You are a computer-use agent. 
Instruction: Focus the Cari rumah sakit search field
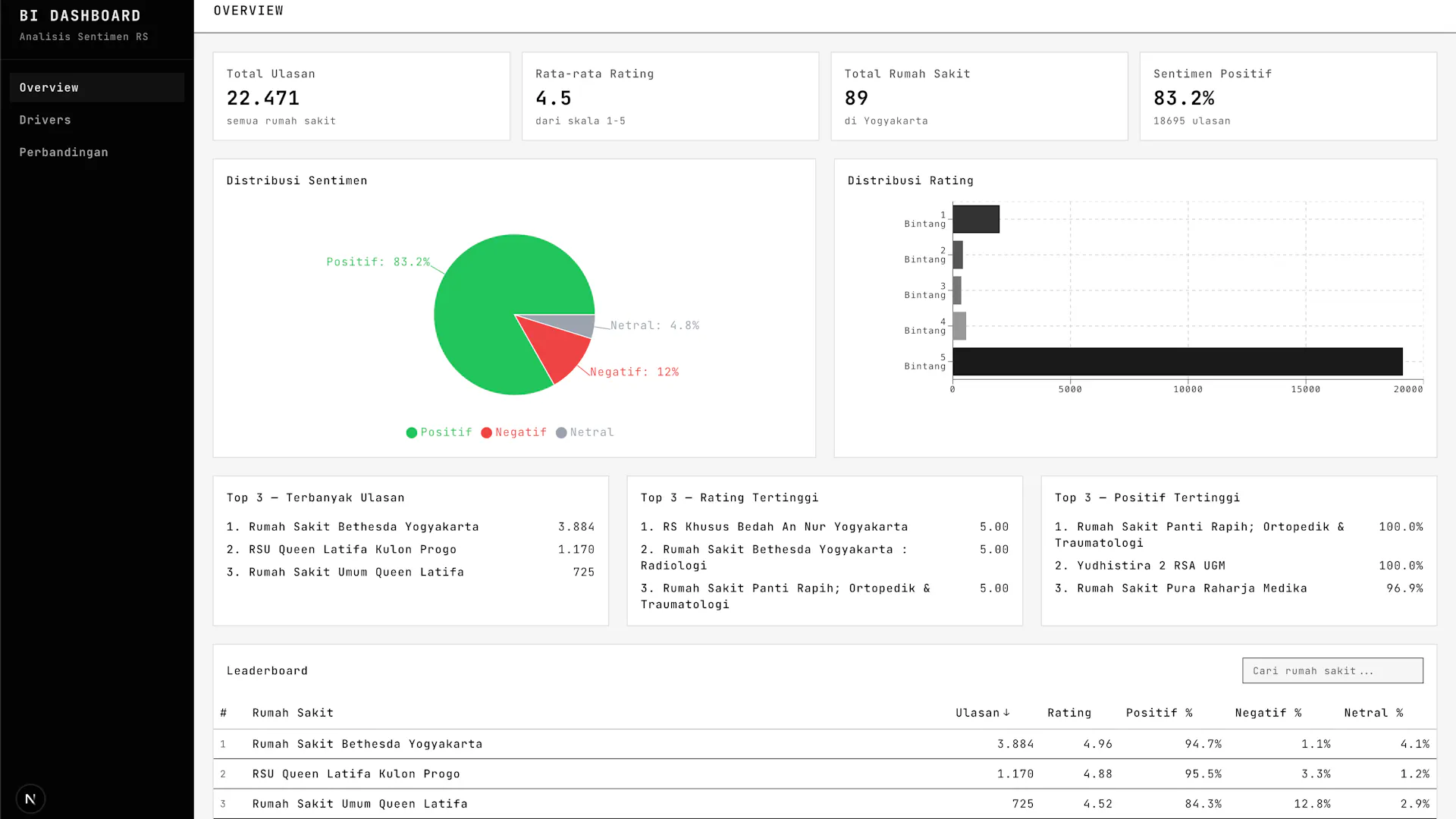pos(1332,670)
